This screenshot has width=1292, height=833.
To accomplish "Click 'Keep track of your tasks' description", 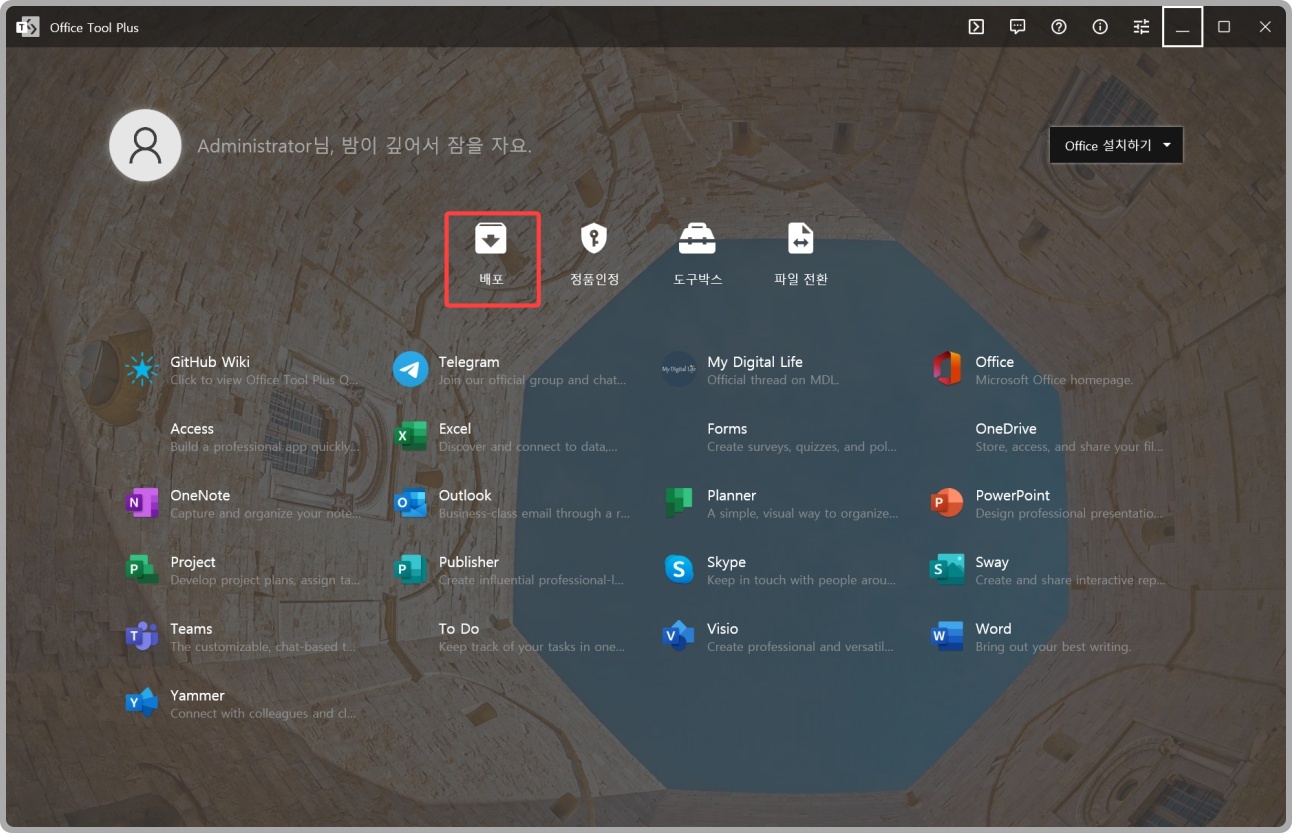I will (532, 647).
